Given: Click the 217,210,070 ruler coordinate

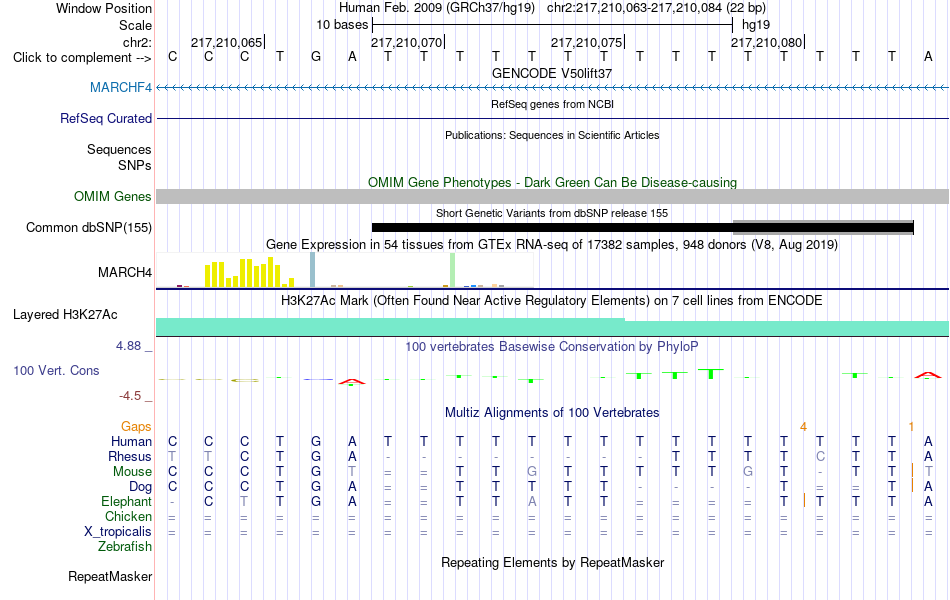Looking at the screenshot, I should click(x=407, y=42).
